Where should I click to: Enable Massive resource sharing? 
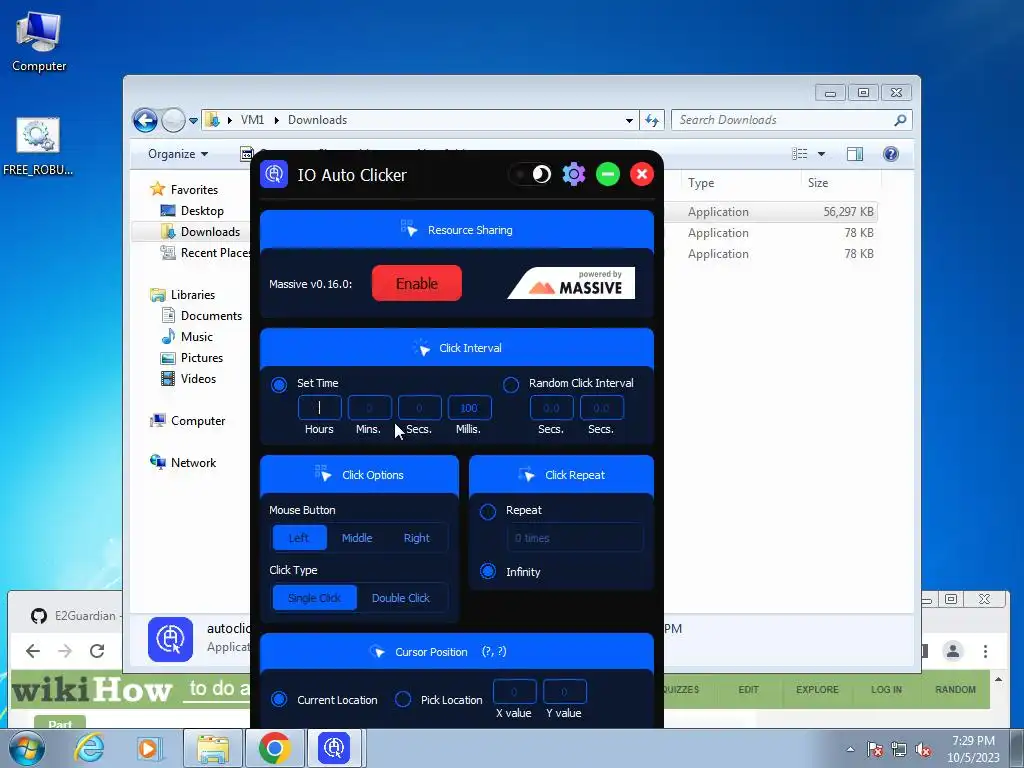(x=417, y=283)
